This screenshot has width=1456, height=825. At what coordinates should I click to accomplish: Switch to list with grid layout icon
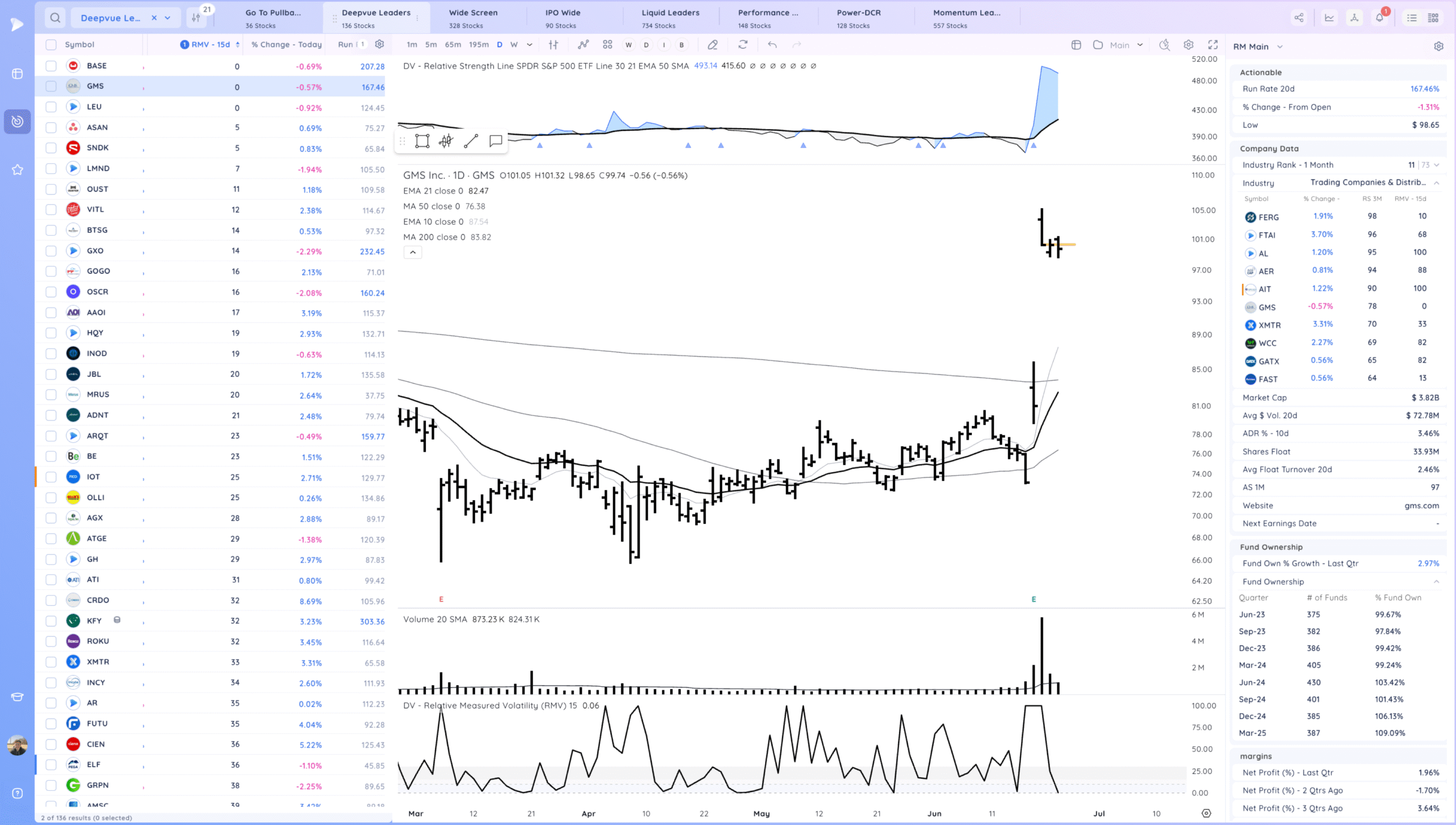click(1433, 18)
